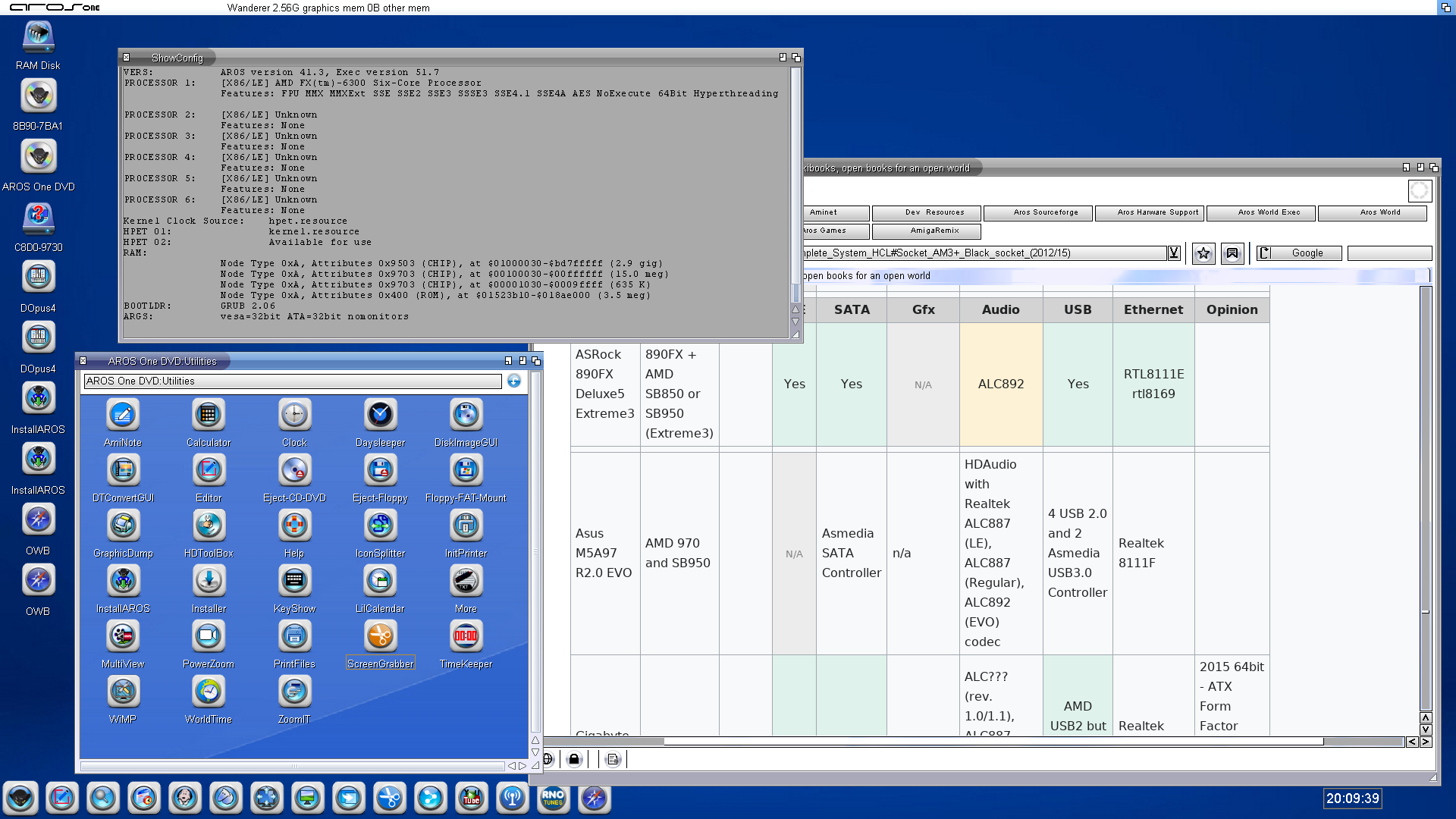This screenshot has width=1456, height=819.
Task: Open the InitPrinter icon
Action: (466, 526)
